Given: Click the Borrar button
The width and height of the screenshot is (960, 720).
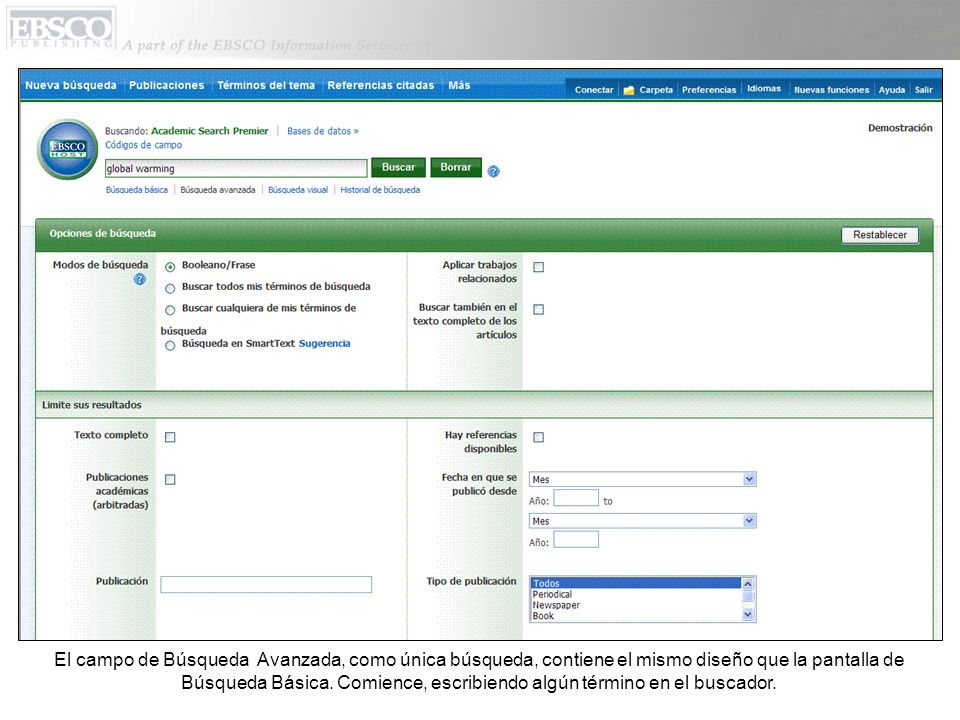Looking at the screenshot, I should click(x=456, y=167).
